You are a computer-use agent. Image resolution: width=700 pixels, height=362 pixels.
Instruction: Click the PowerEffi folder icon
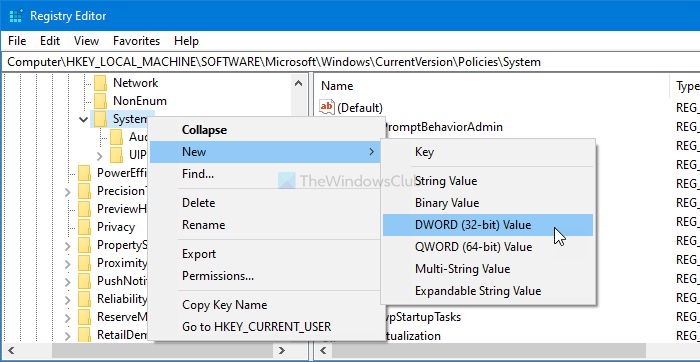[x=84, y=173]
